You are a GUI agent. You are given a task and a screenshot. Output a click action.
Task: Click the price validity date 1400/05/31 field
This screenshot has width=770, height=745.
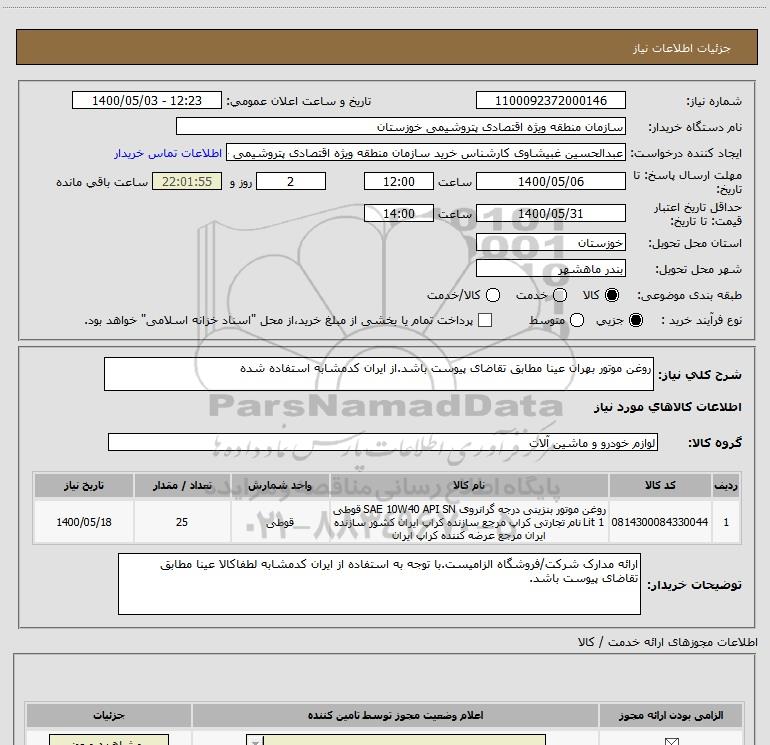coord(550,213)
